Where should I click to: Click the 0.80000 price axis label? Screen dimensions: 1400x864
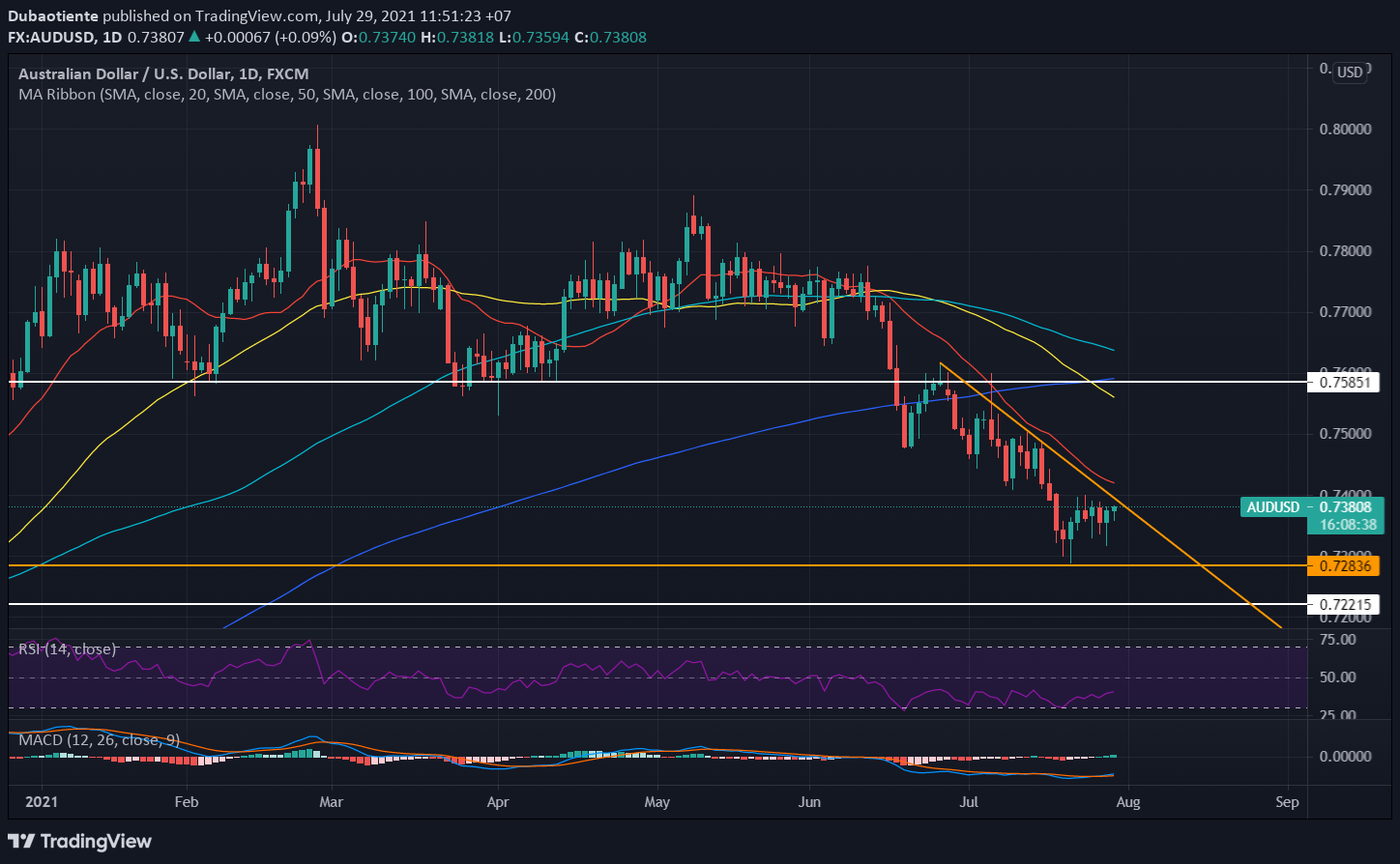[x=1345, y=129]
